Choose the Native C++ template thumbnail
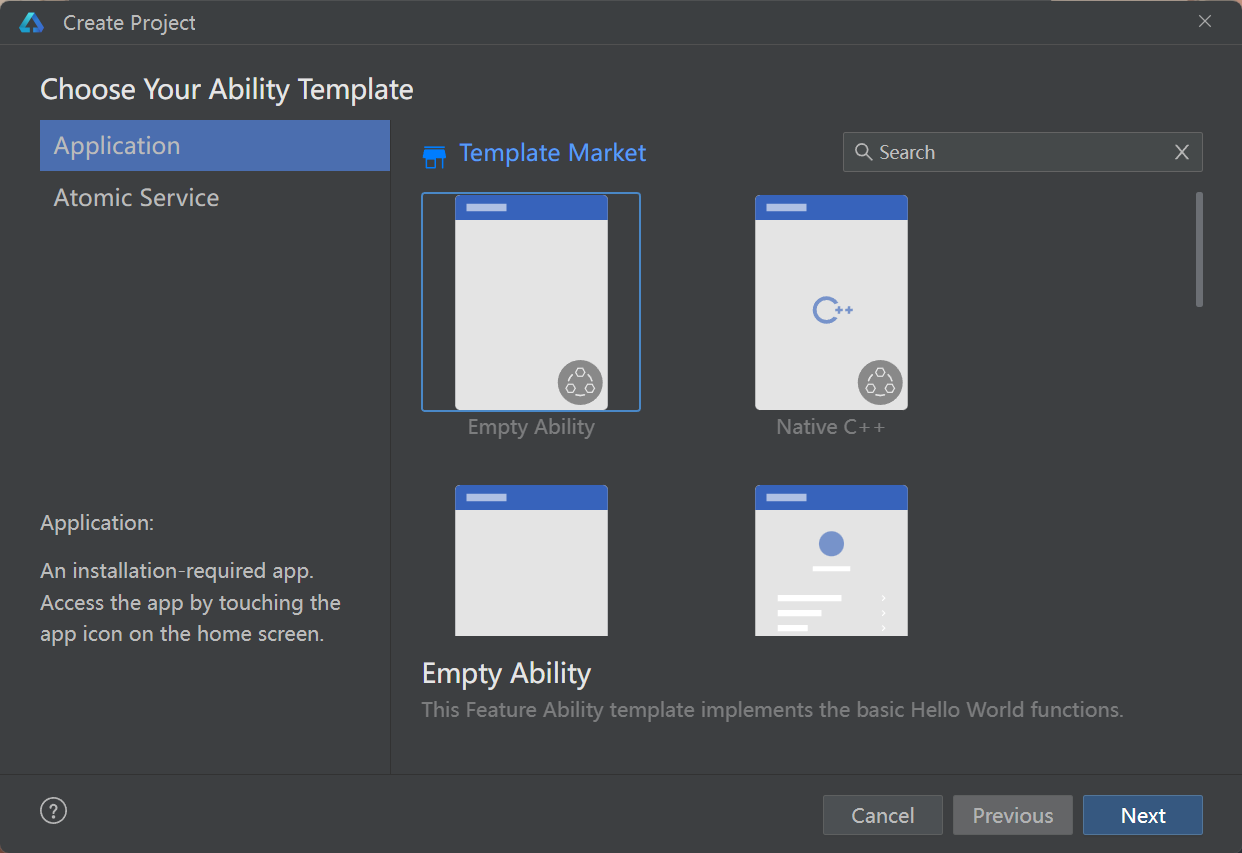1242x853 pixels. pos(831,302)
